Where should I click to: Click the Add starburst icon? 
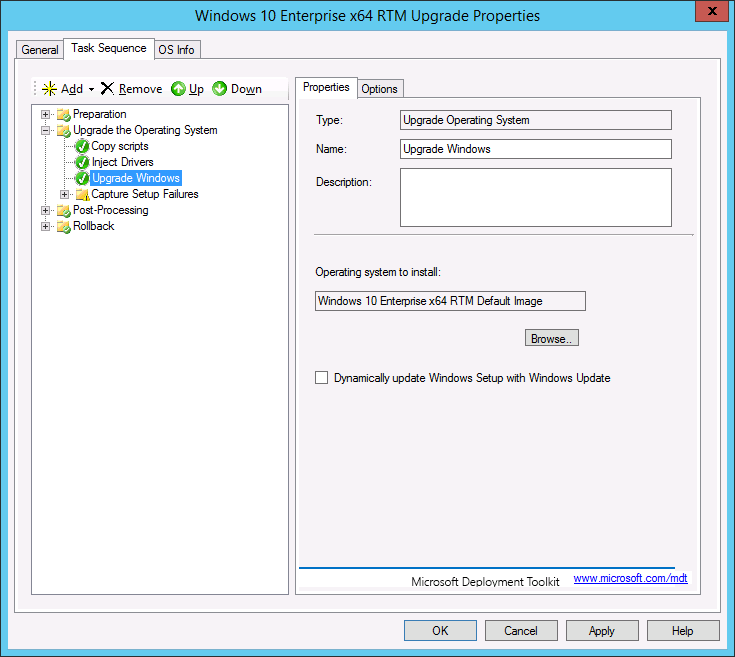[49, 89]
